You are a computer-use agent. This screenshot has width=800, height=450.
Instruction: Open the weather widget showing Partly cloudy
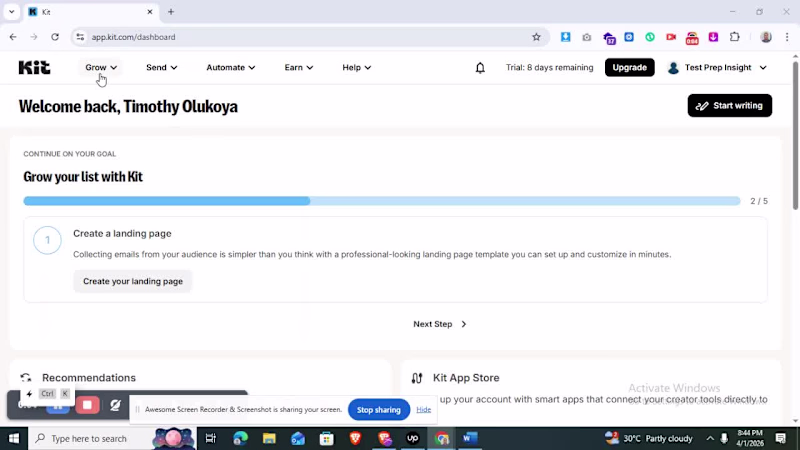click(x=648, y=438)
